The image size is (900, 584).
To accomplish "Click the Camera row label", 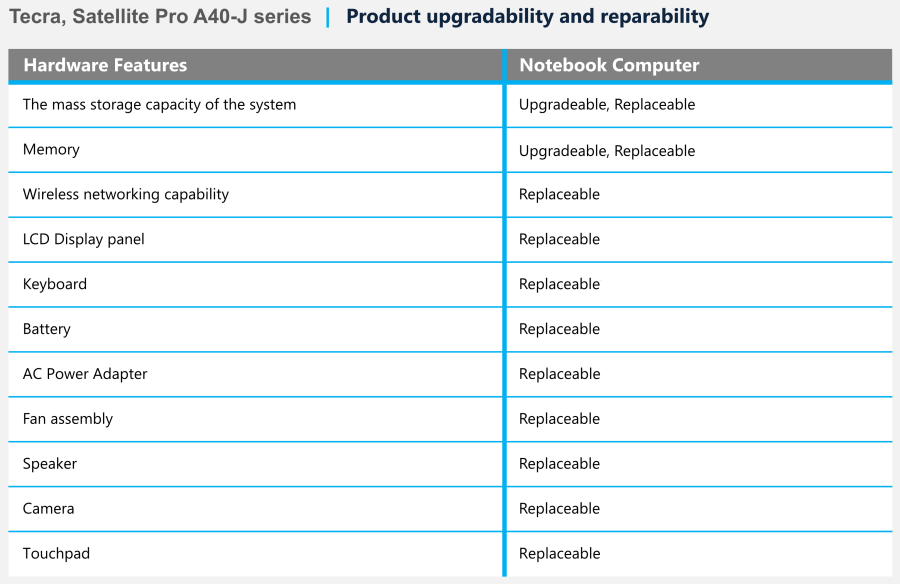I will [x=49, y=510].
